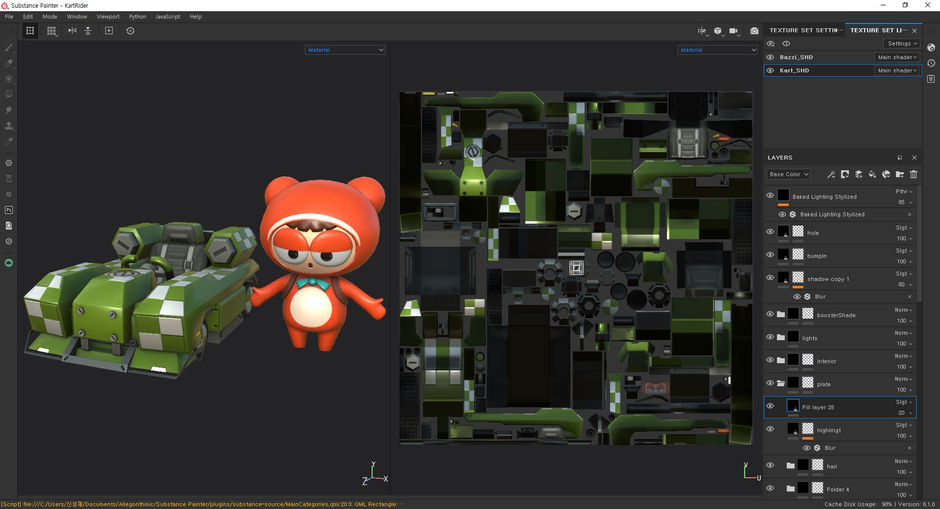Image resolution: width=940 pixels, height=509 pixels.
Task: Click the camera screenshot icon
Action: click(755, 31)
